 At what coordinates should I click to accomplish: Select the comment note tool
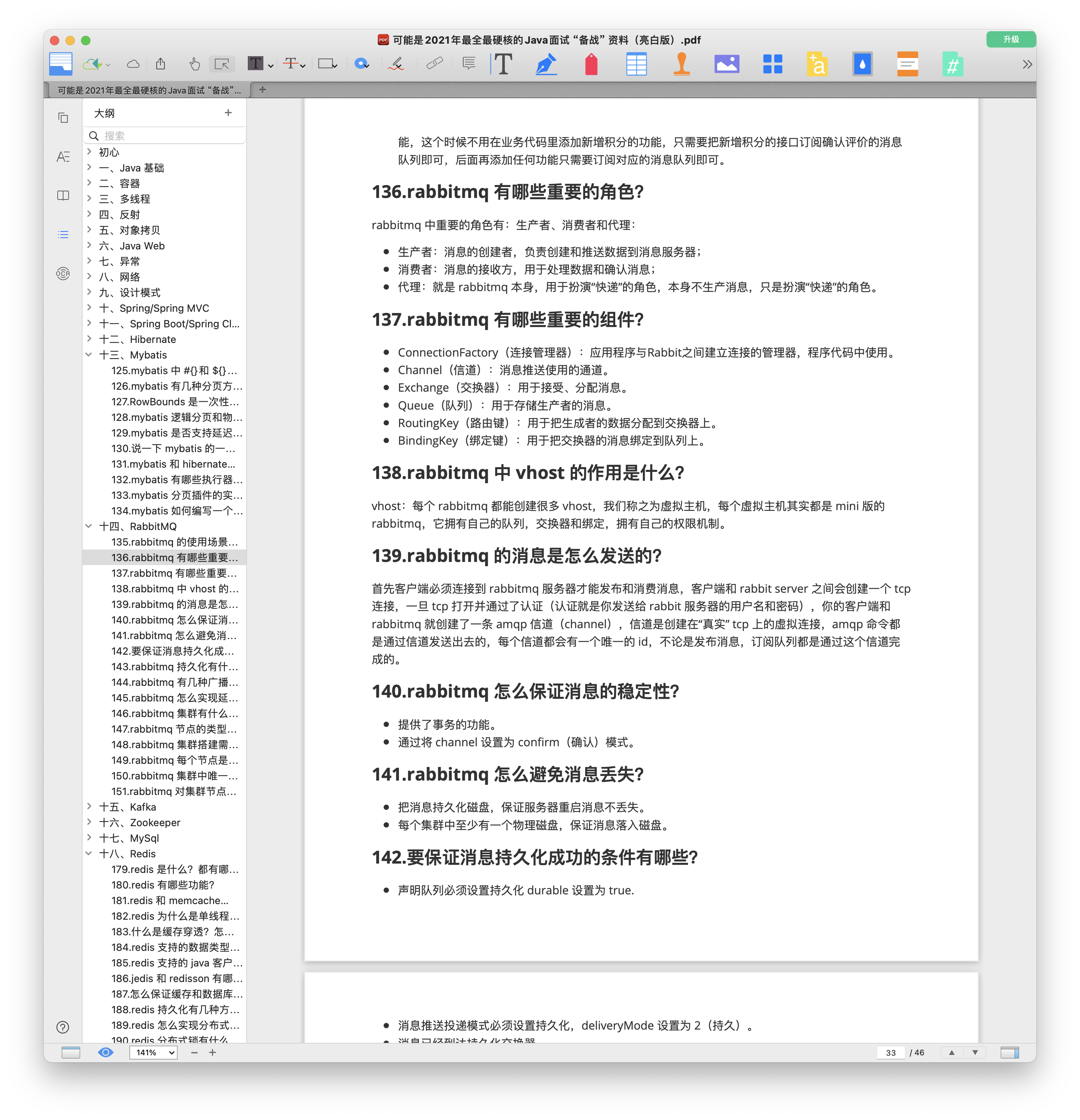tap(469, 64)
